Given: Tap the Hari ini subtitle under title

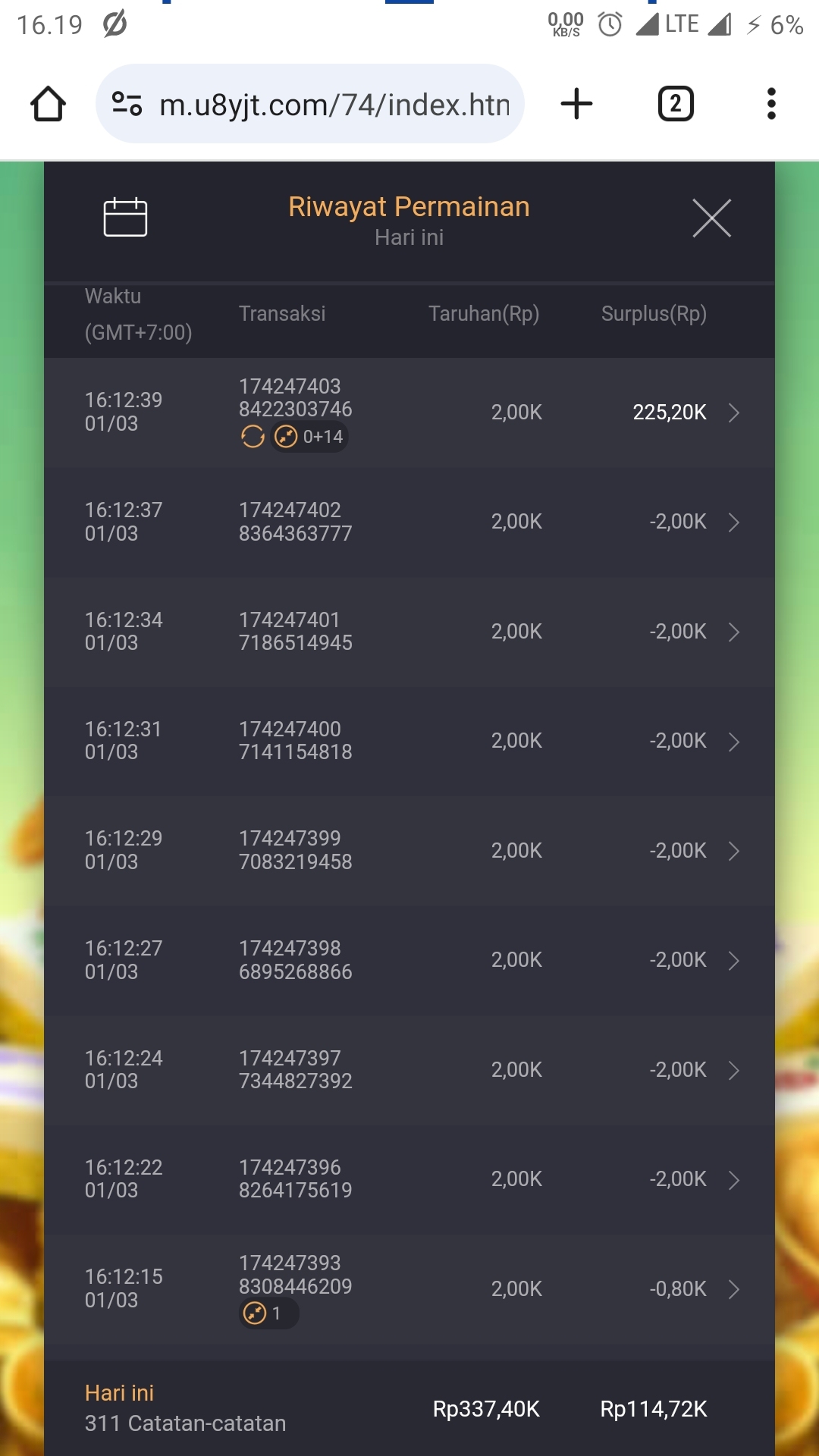Looking at the screenshot, I should (409, 237).
